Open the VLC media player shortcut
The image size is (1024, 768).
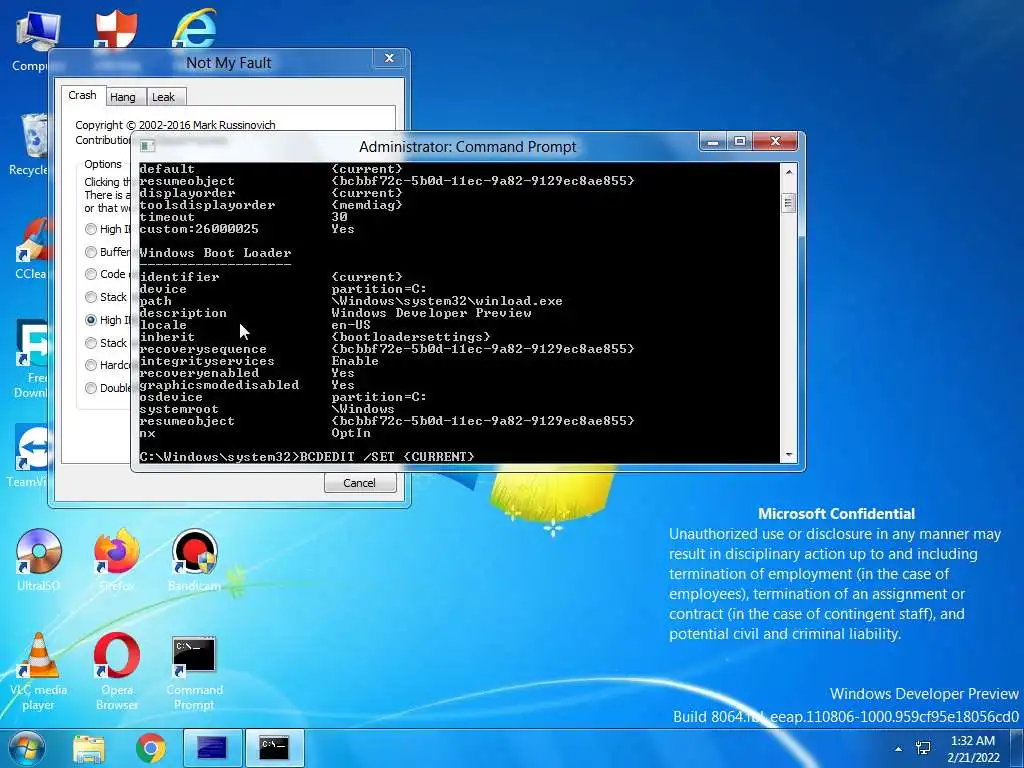coord(39,671)
